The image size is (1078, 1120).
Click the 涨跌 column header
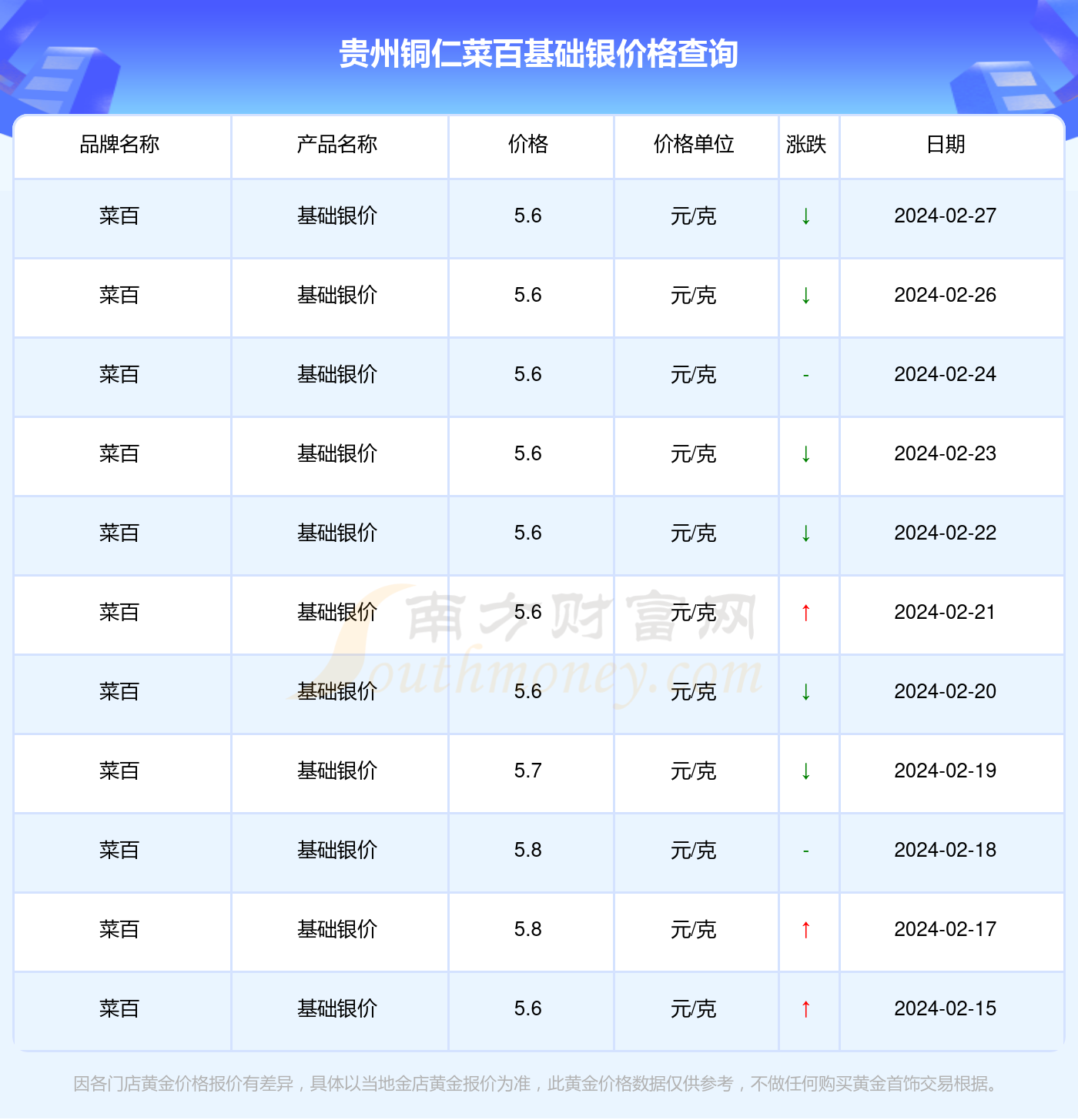806,144
